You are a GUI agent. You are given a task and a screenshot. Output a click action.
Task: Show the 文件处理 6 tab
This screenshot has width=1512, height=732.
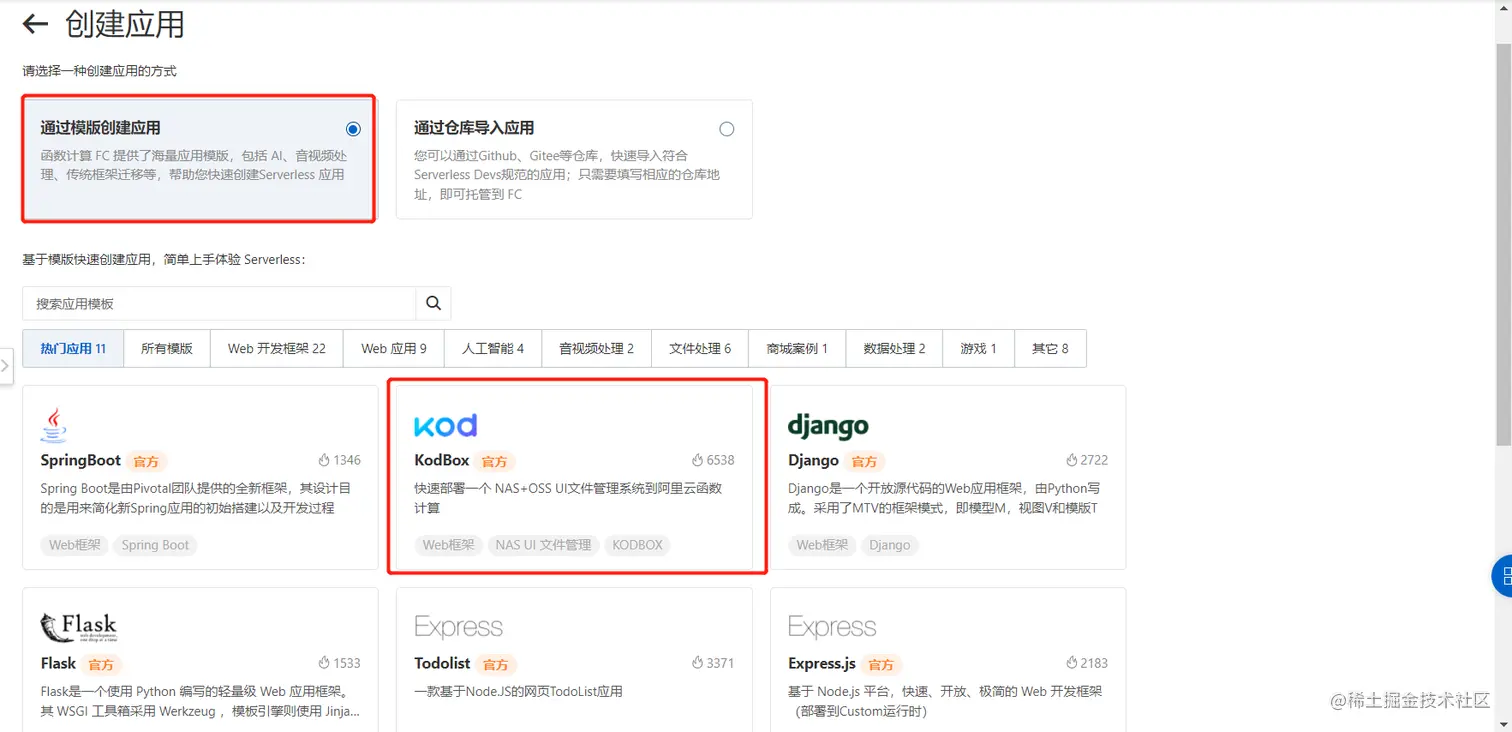point(700,348)
